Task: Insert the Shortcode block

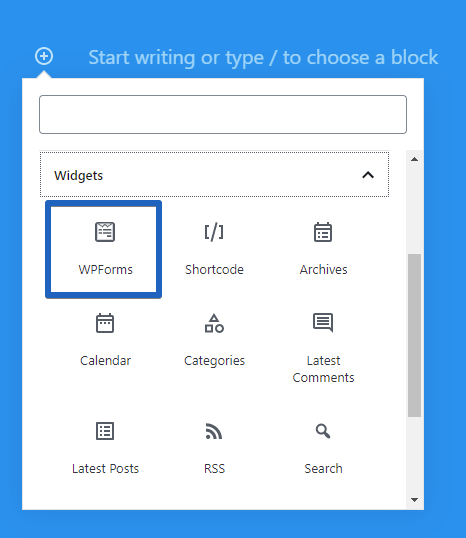Action: pyautogui.click(x=214, y=249)
